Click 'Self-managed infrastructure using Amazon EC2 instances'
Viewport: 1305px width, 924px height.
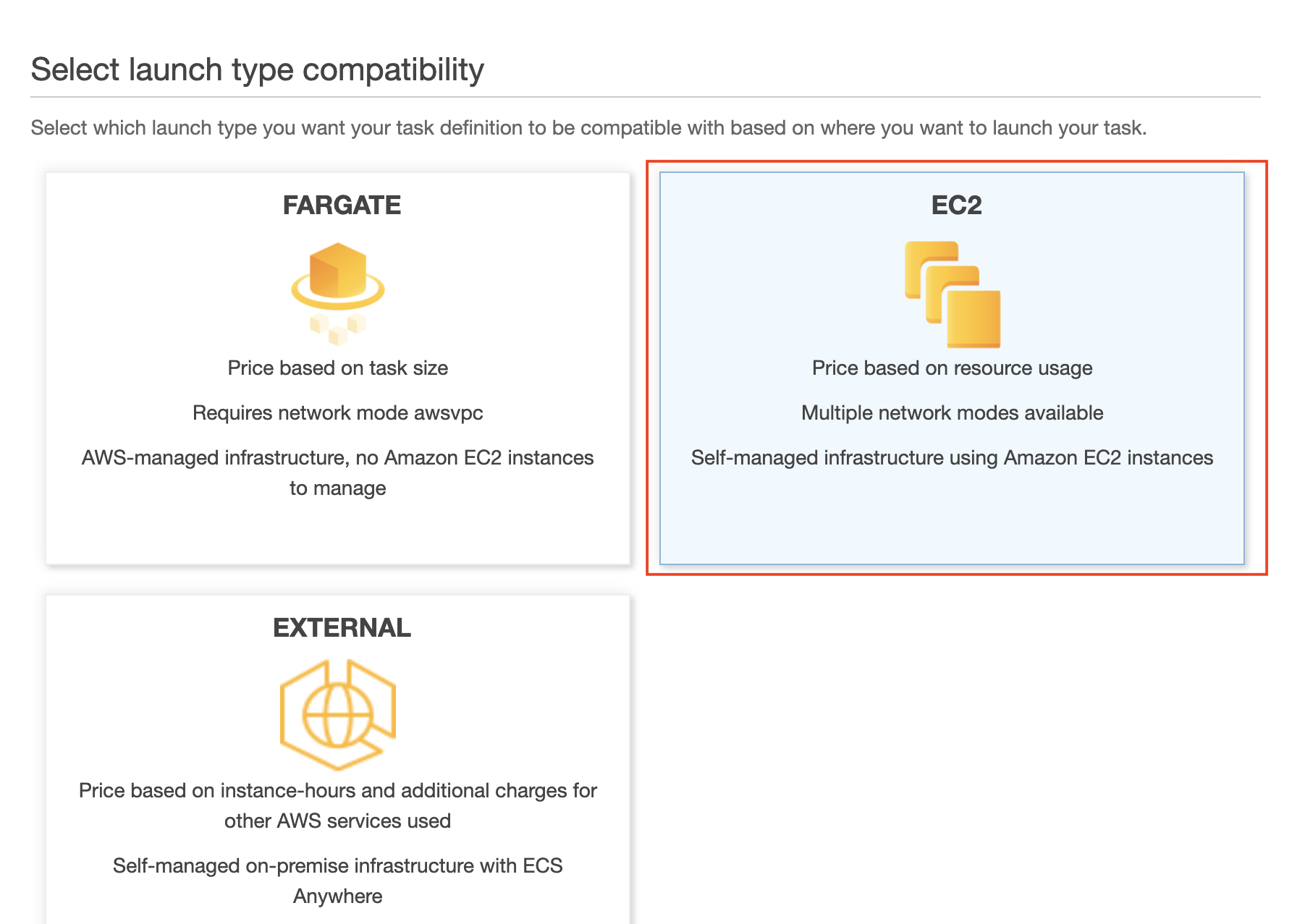[x=953, y=458]
